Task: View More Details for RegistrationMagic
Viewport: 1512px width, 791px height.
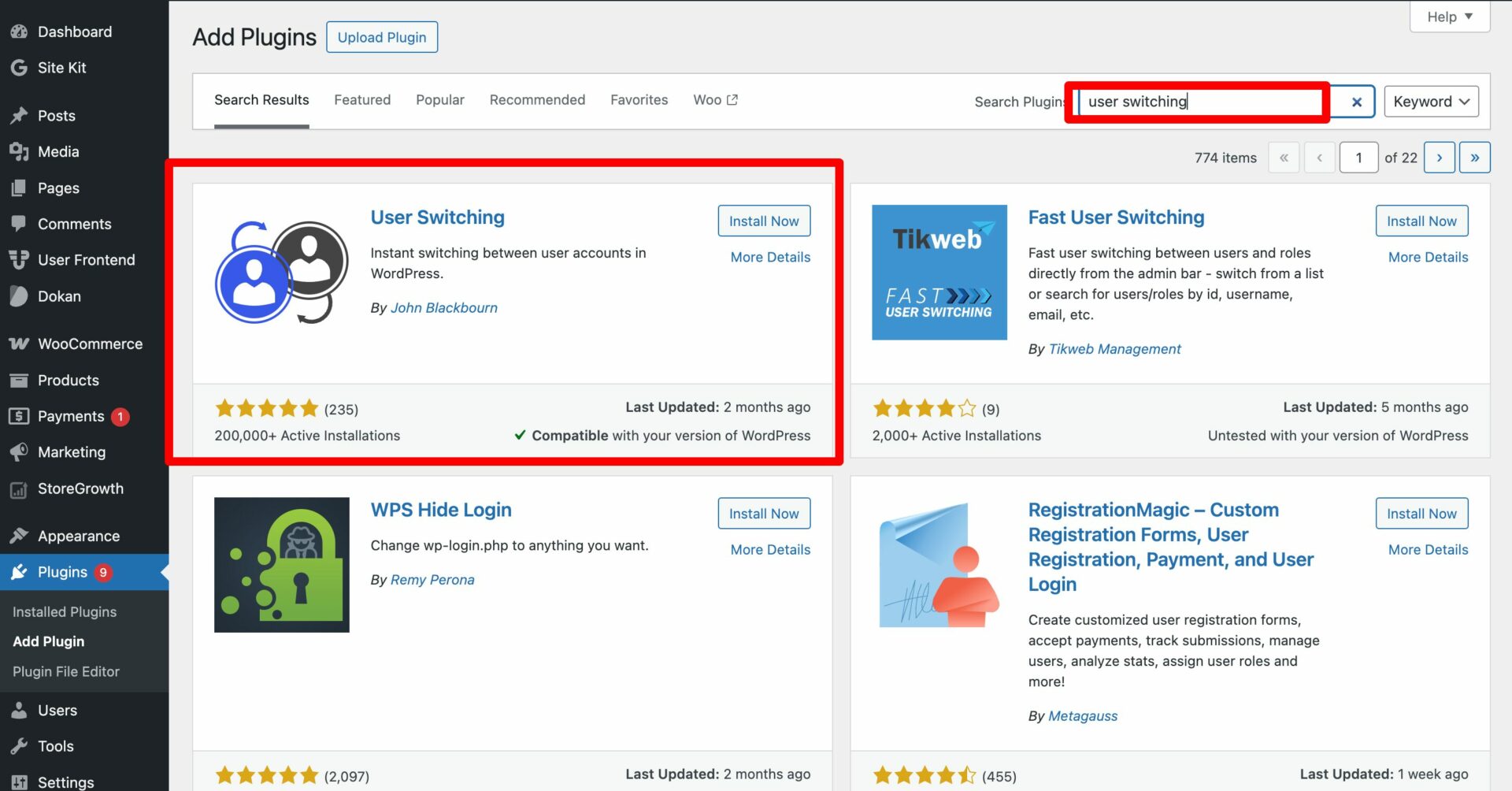Action: pos(1428,549)
